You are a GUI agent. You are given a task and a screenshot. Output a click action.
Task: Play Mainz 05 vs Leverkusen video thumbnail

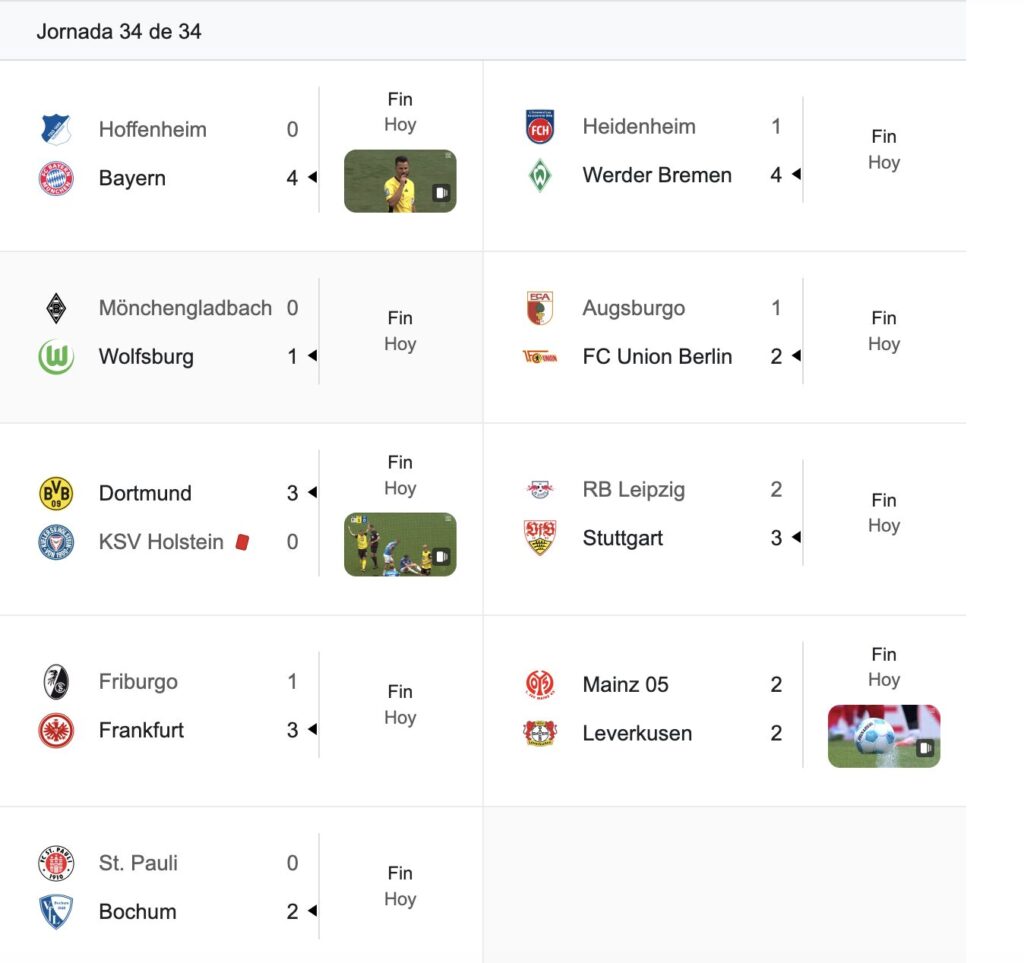click(884, 736)
